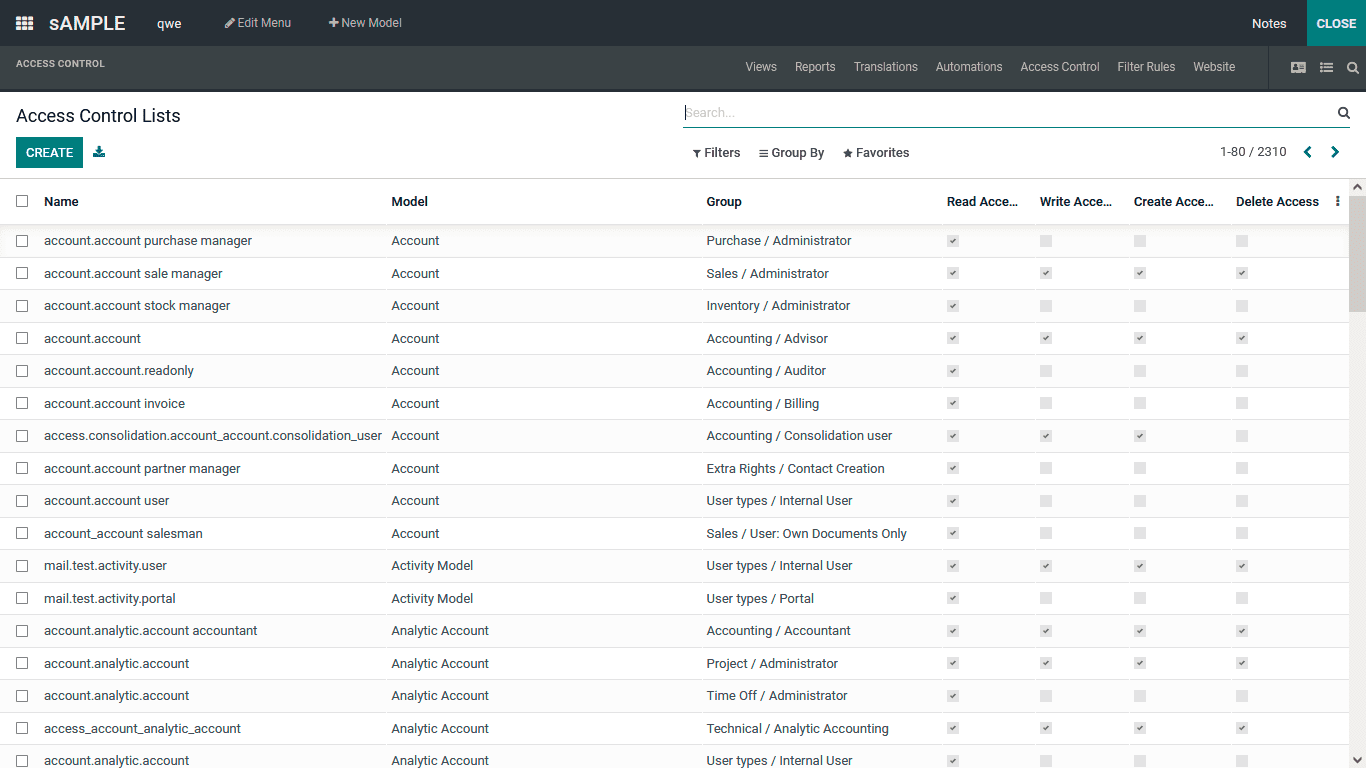Open the Filters dropdown

(x=716, y=152)
